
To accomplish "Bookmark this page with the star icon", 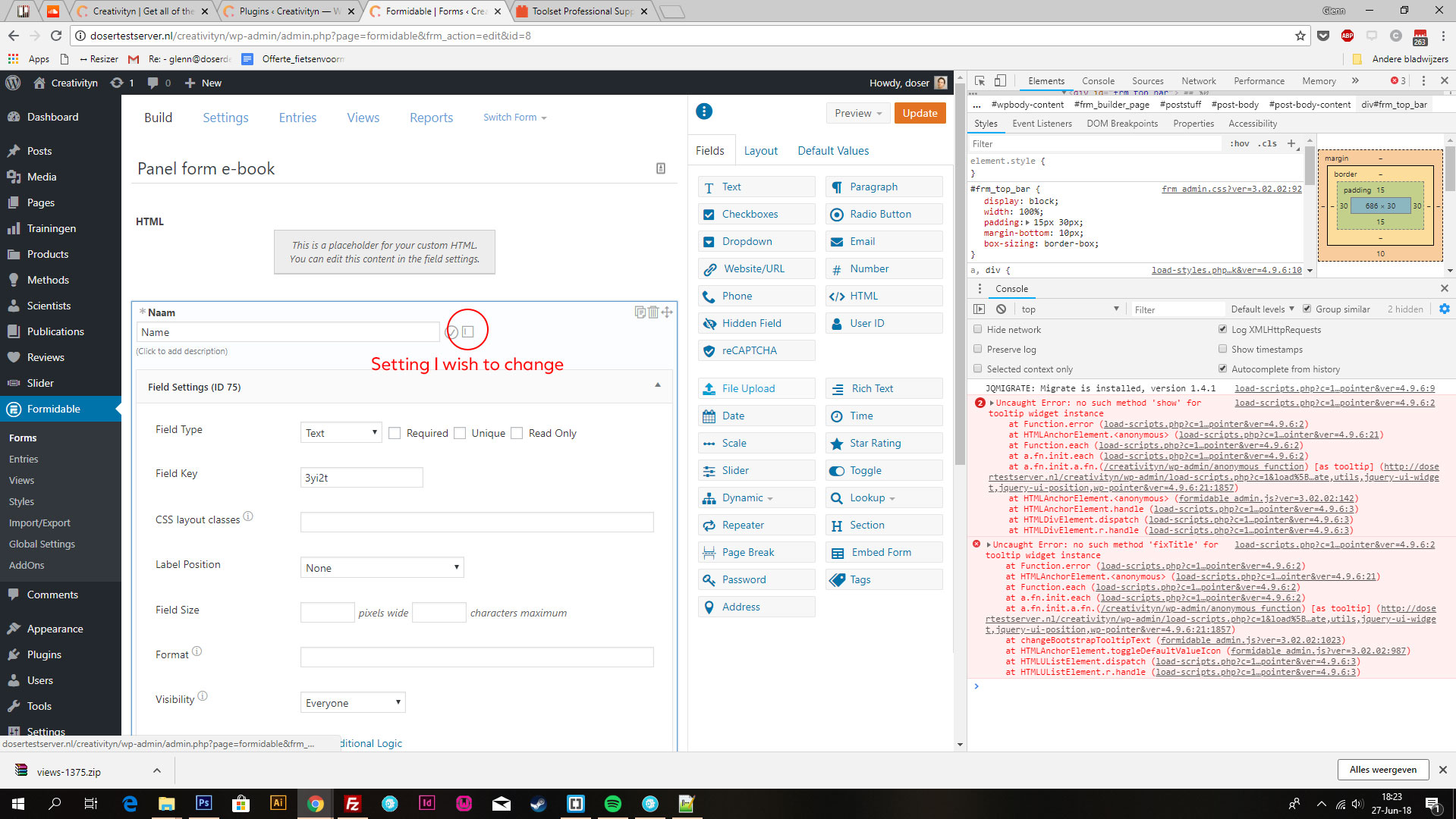I will [x=1300, y=36].
